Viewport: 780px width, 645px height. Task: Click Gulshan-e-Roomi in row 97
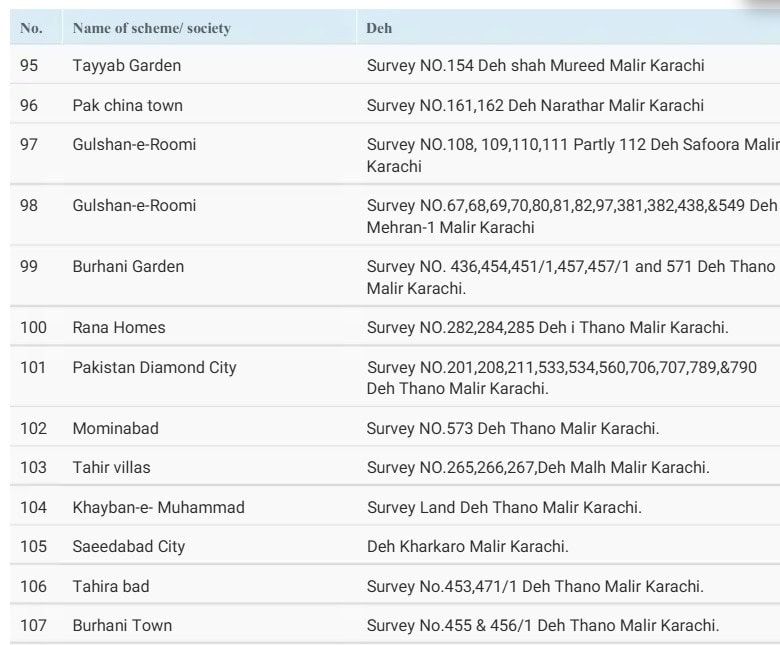click(x=134, y=145)
